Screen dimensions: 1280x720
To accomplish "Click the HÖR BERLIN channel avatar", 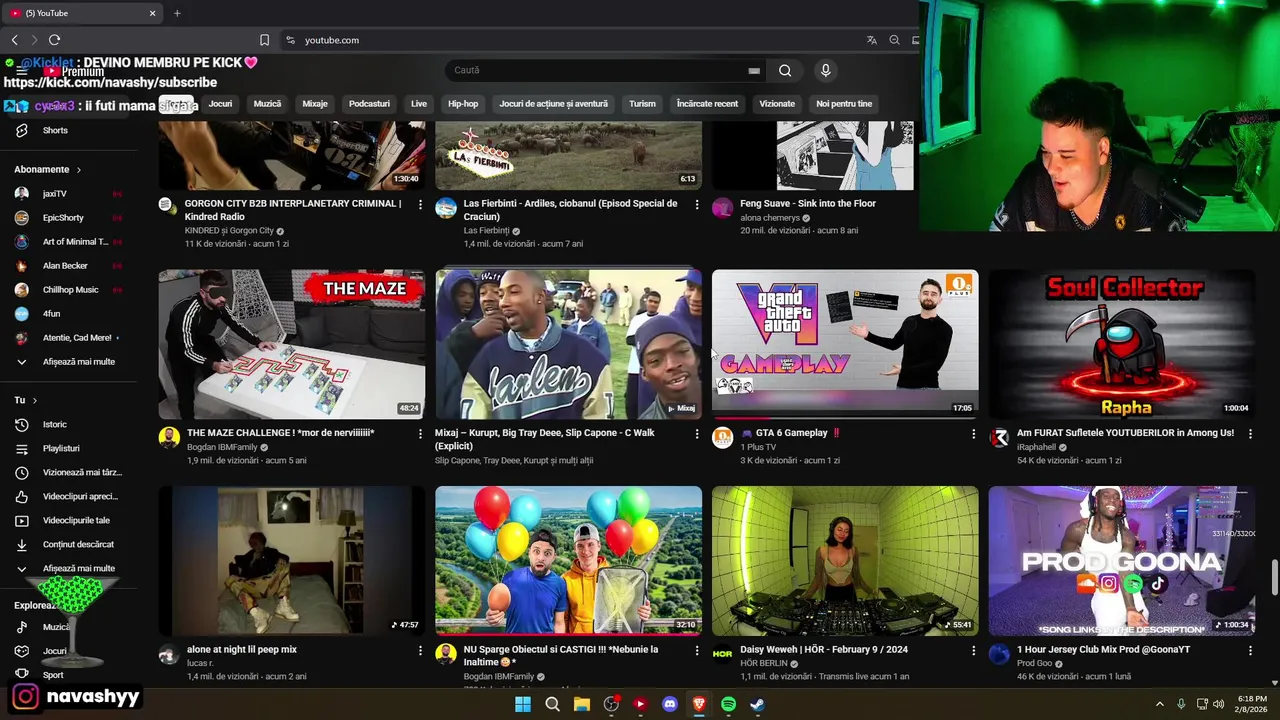I will pos(722,655).
